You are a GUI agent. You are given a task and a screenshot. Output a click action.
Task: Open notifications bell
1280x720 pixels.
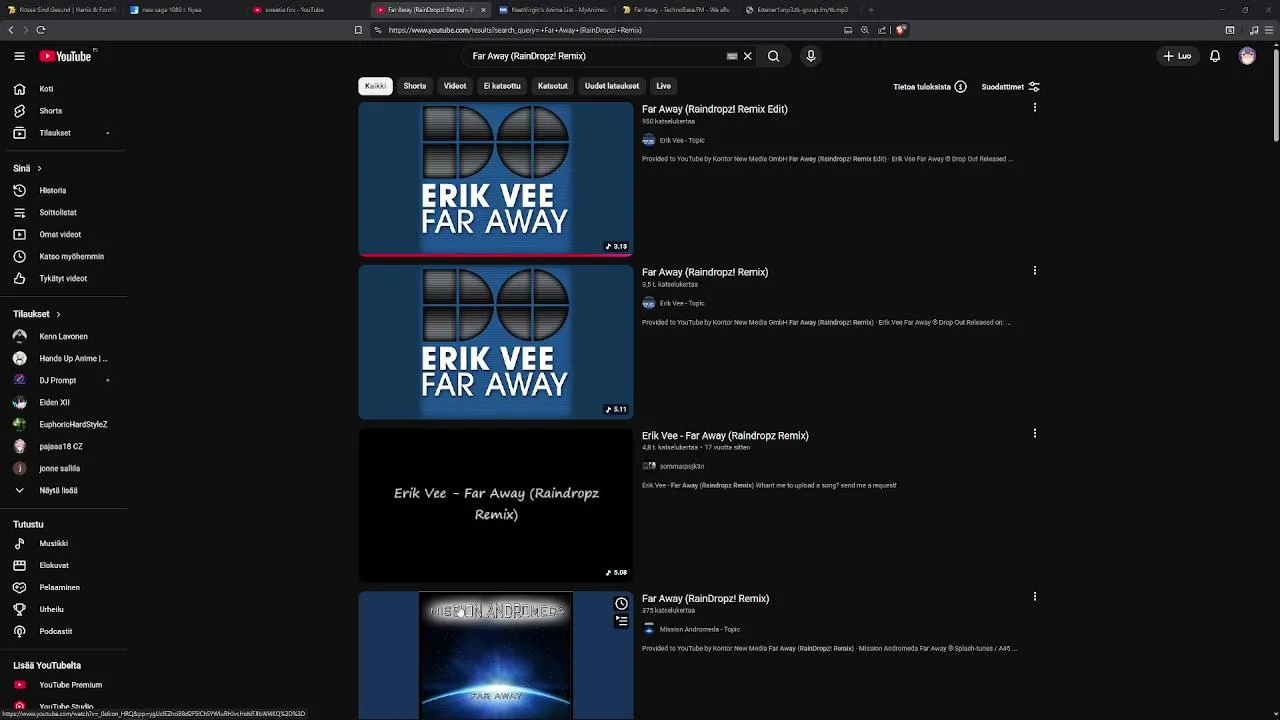coord(1215,56)
